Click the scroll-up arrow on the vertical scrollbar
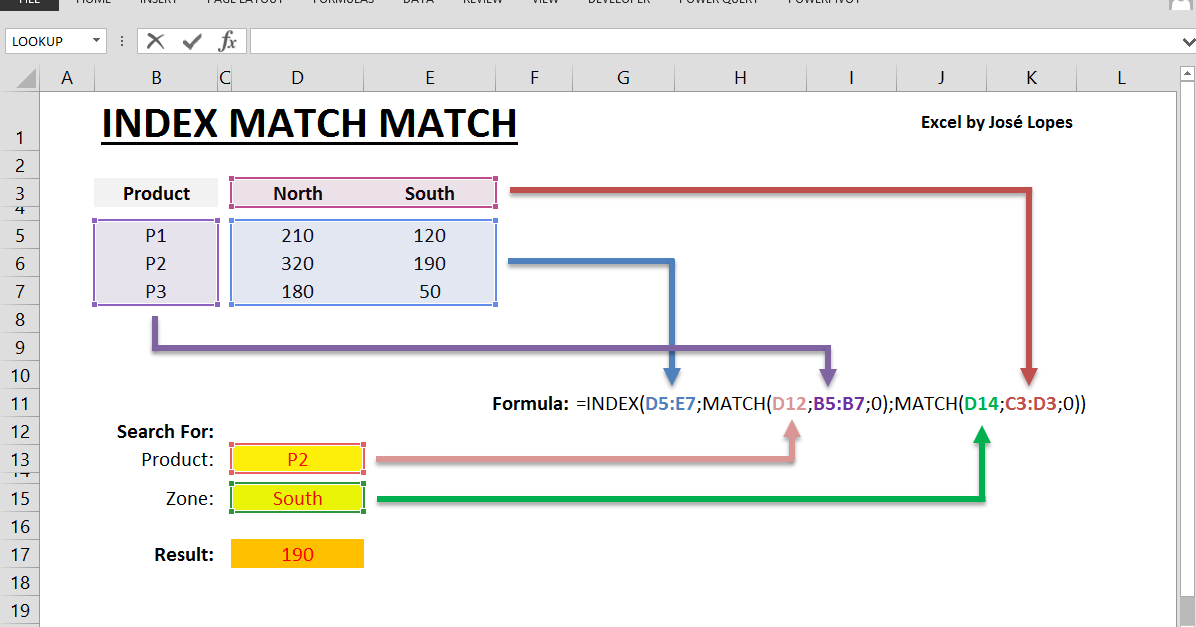1196x627 pixels. click(1186, 72)
